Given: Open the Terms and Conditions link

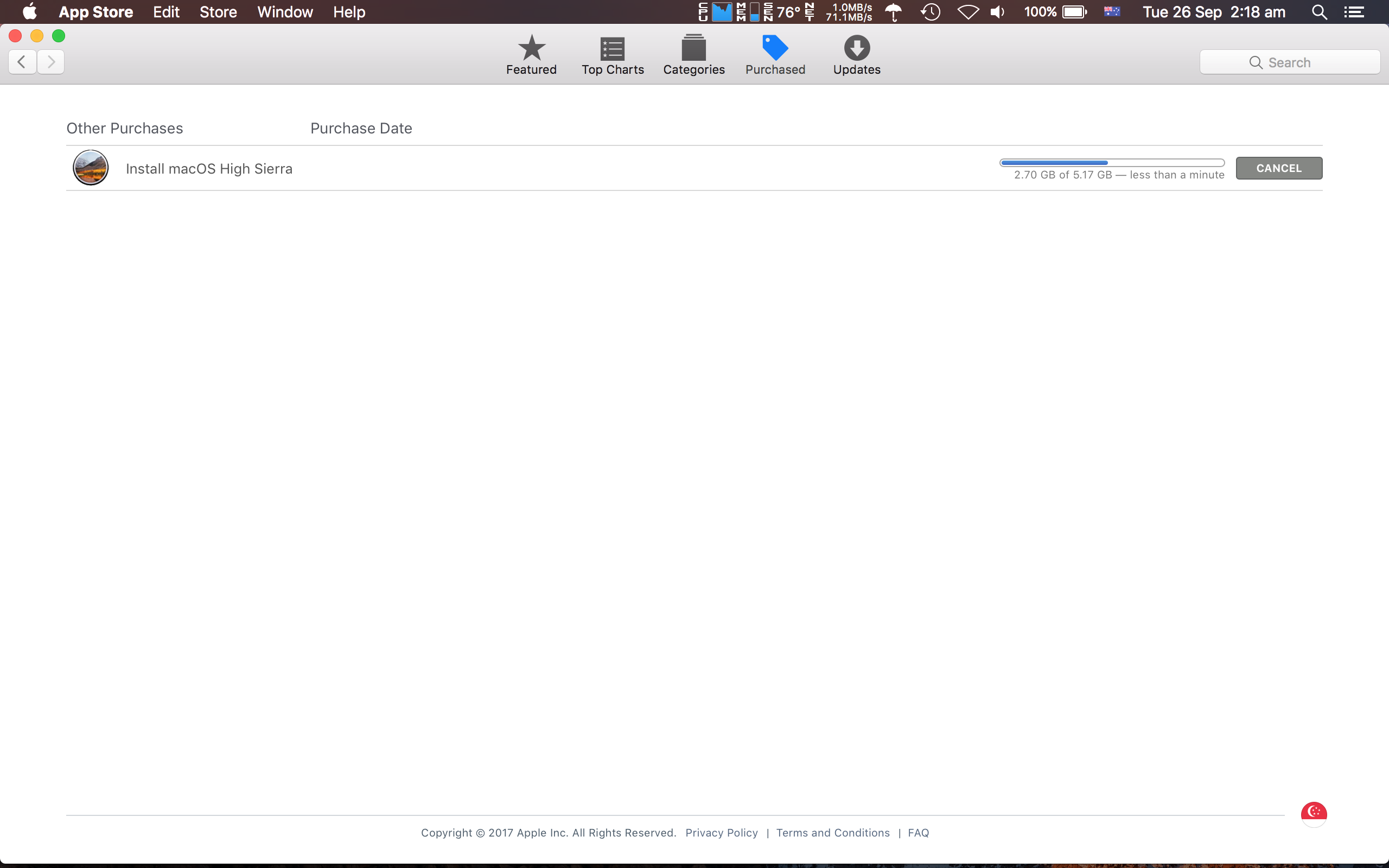Looking at the screenshot, I should [x=832, y=832].
